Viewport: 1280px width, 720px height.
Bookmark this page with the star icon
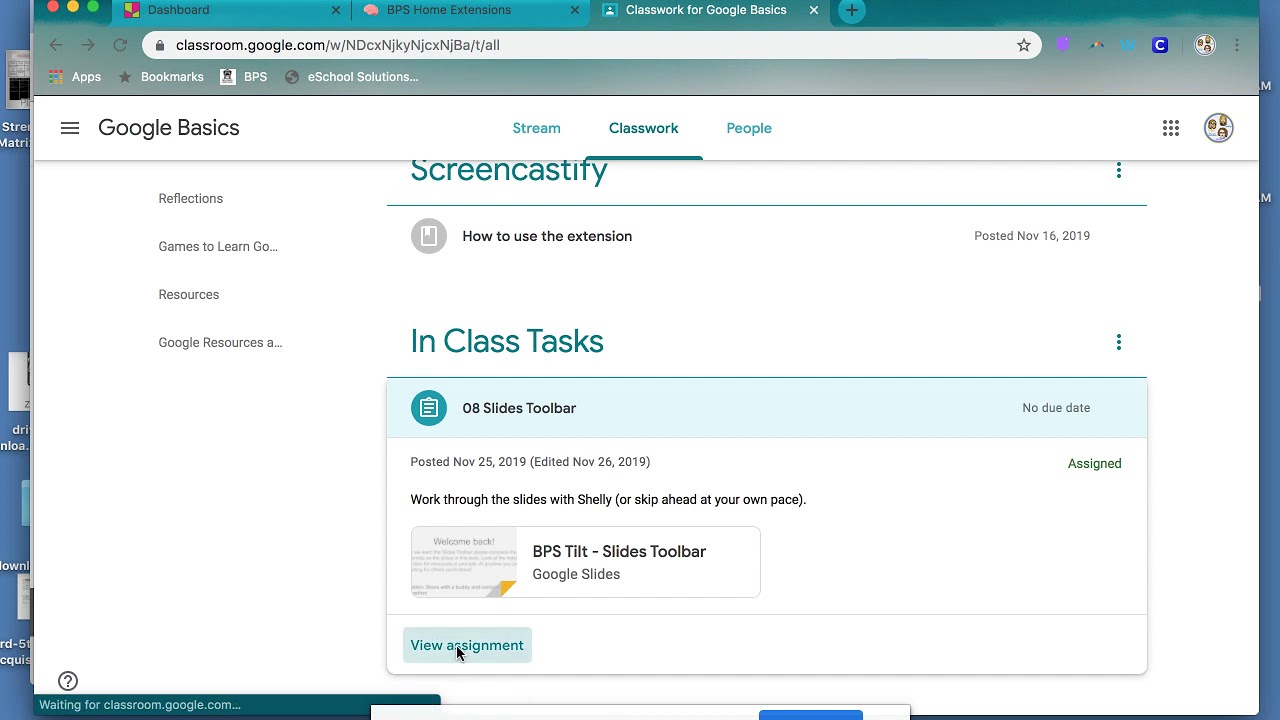pos(1024,45)
